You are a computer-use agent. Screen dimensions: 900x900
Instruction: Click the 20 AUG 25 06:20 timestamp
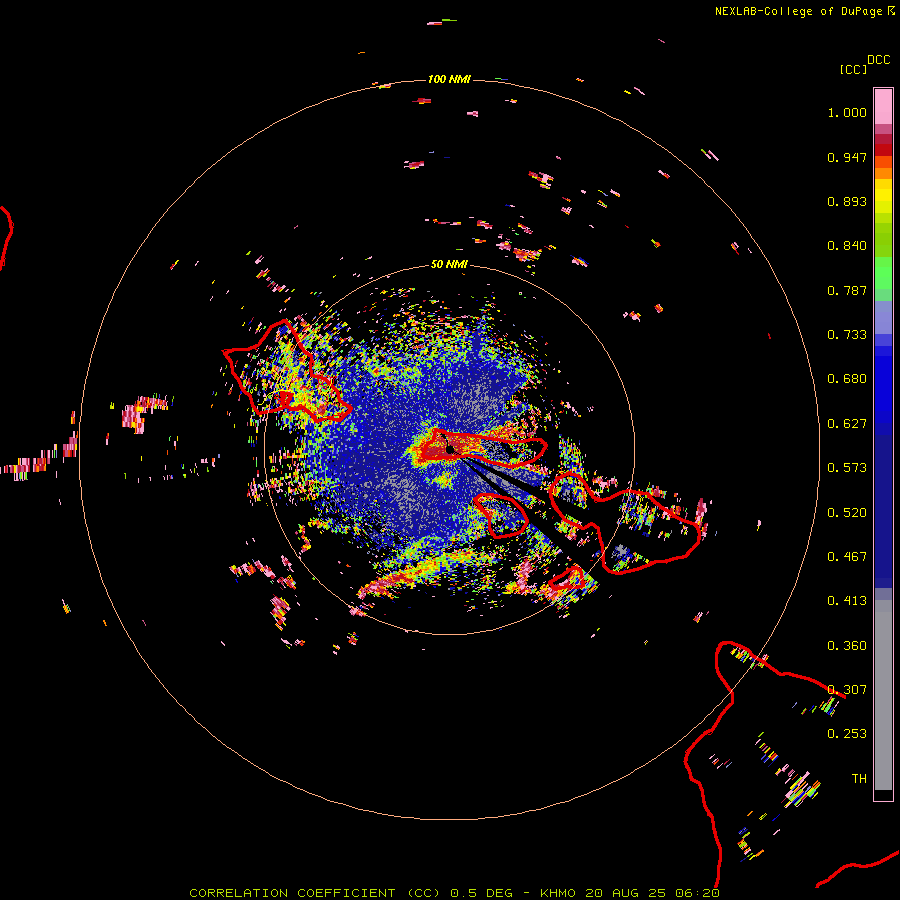(653, 893)
